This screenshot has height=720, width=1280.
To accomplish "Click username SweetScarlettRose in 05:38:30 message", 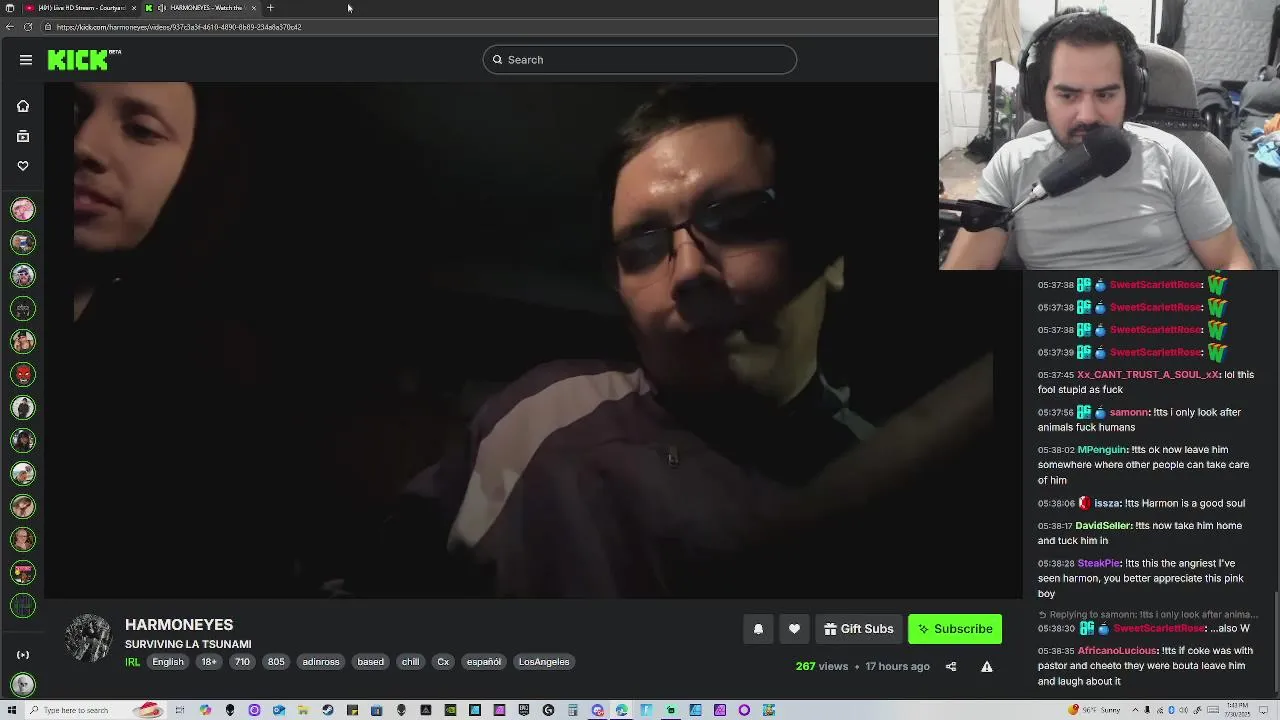I will click(1159, 629).
